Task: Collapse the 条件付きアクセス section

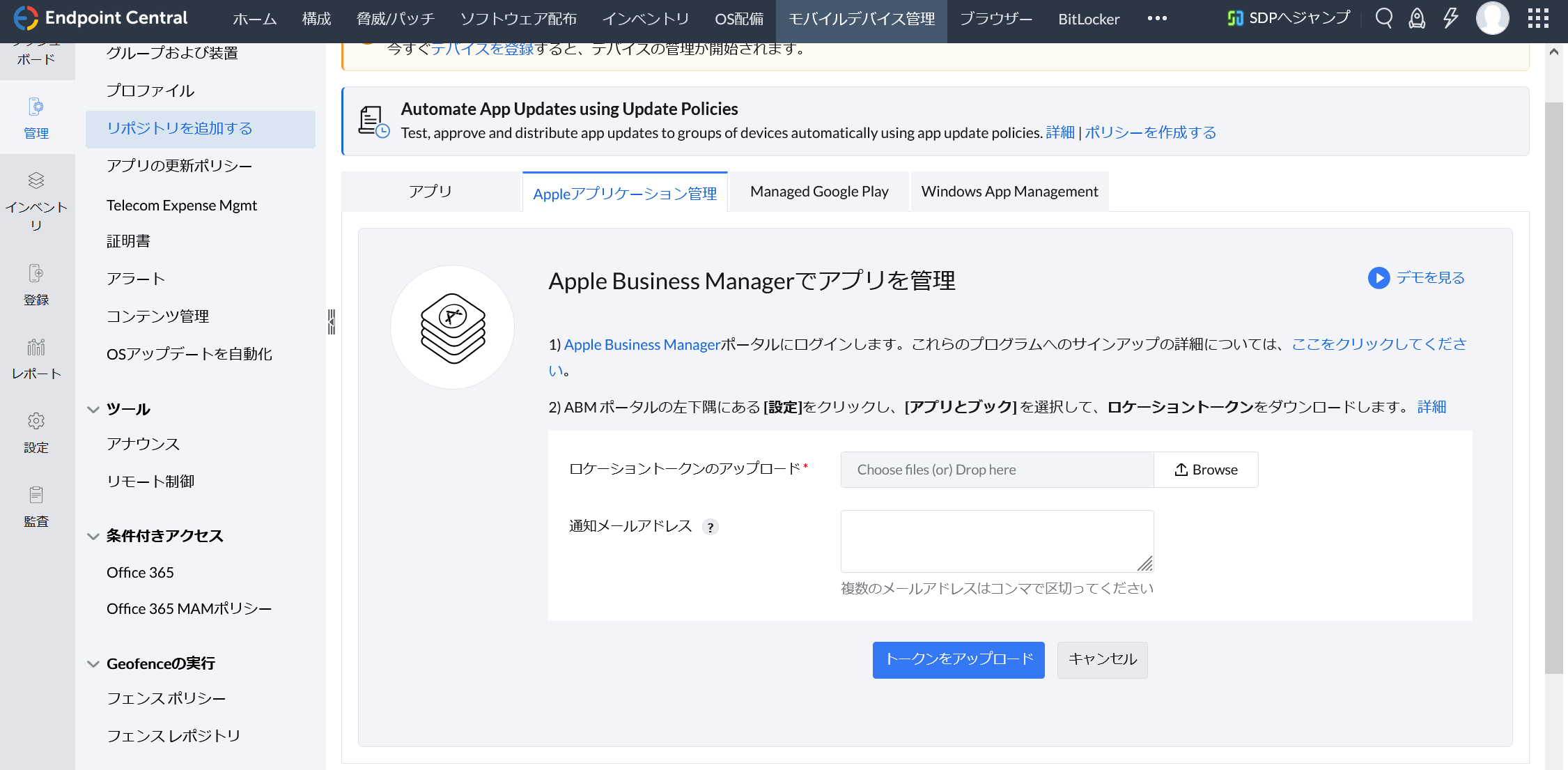Action: pos(93,536)
